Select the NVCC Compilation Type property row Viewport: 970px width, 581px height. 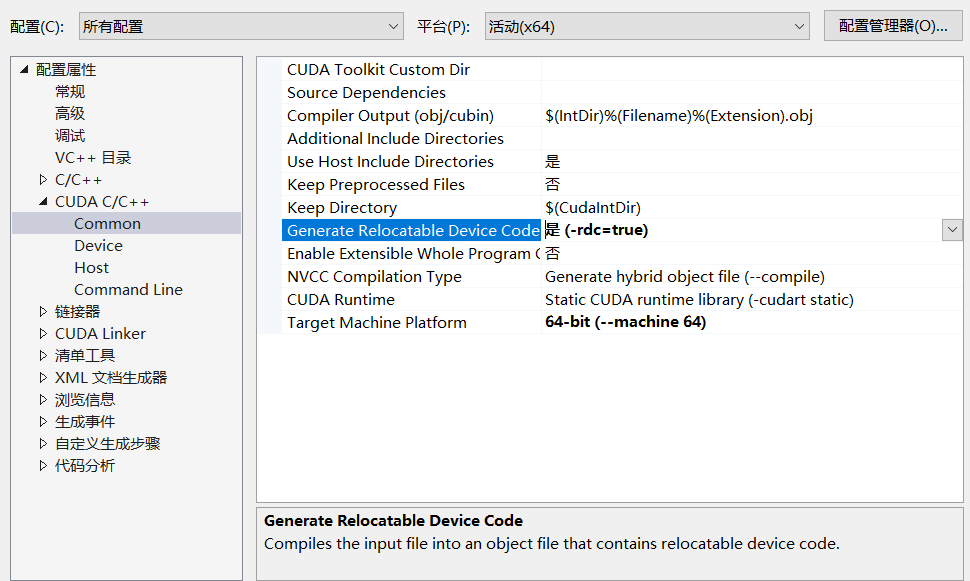pyautogui.click(x=374, y=277)
